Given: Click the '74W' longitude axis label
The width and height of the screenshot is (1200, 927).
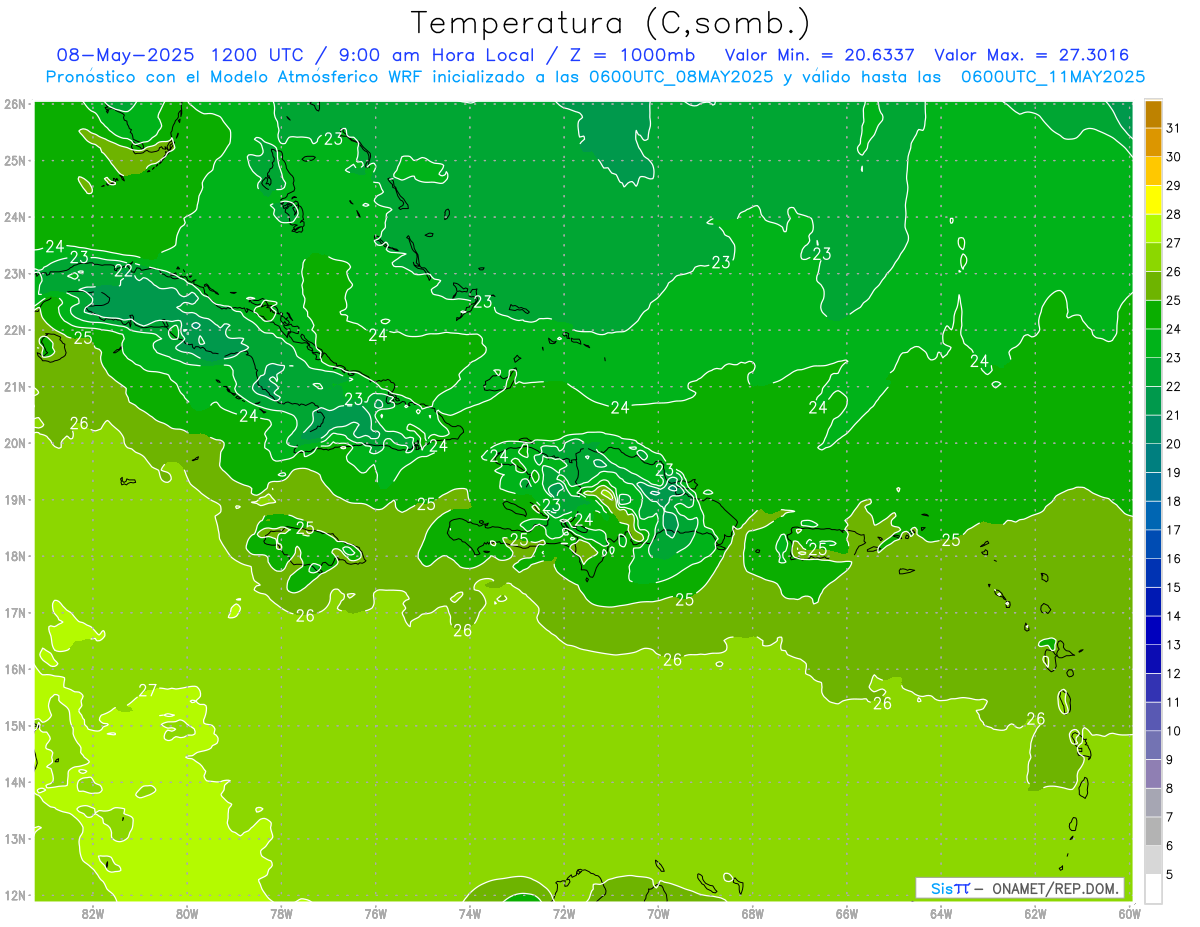Looking at the screenshot, I should coord(469,913).
